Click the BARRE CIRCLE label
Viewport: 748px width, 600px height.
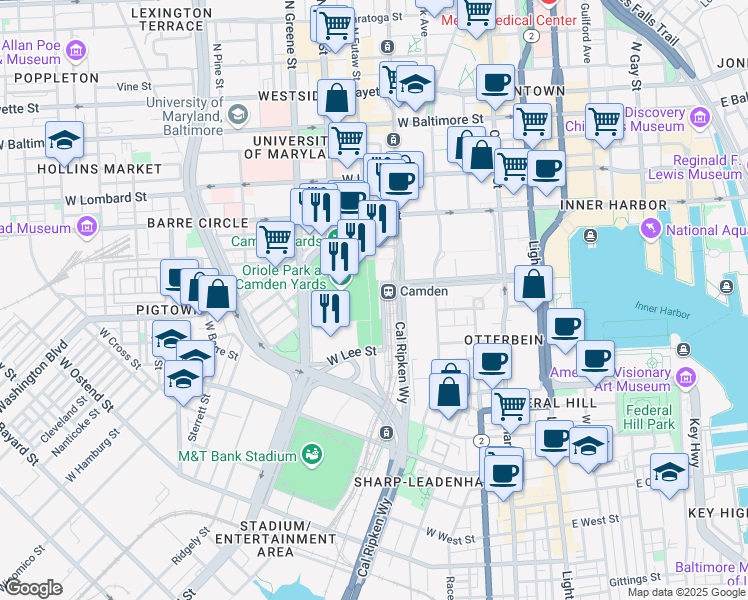(x=198, y=223)
